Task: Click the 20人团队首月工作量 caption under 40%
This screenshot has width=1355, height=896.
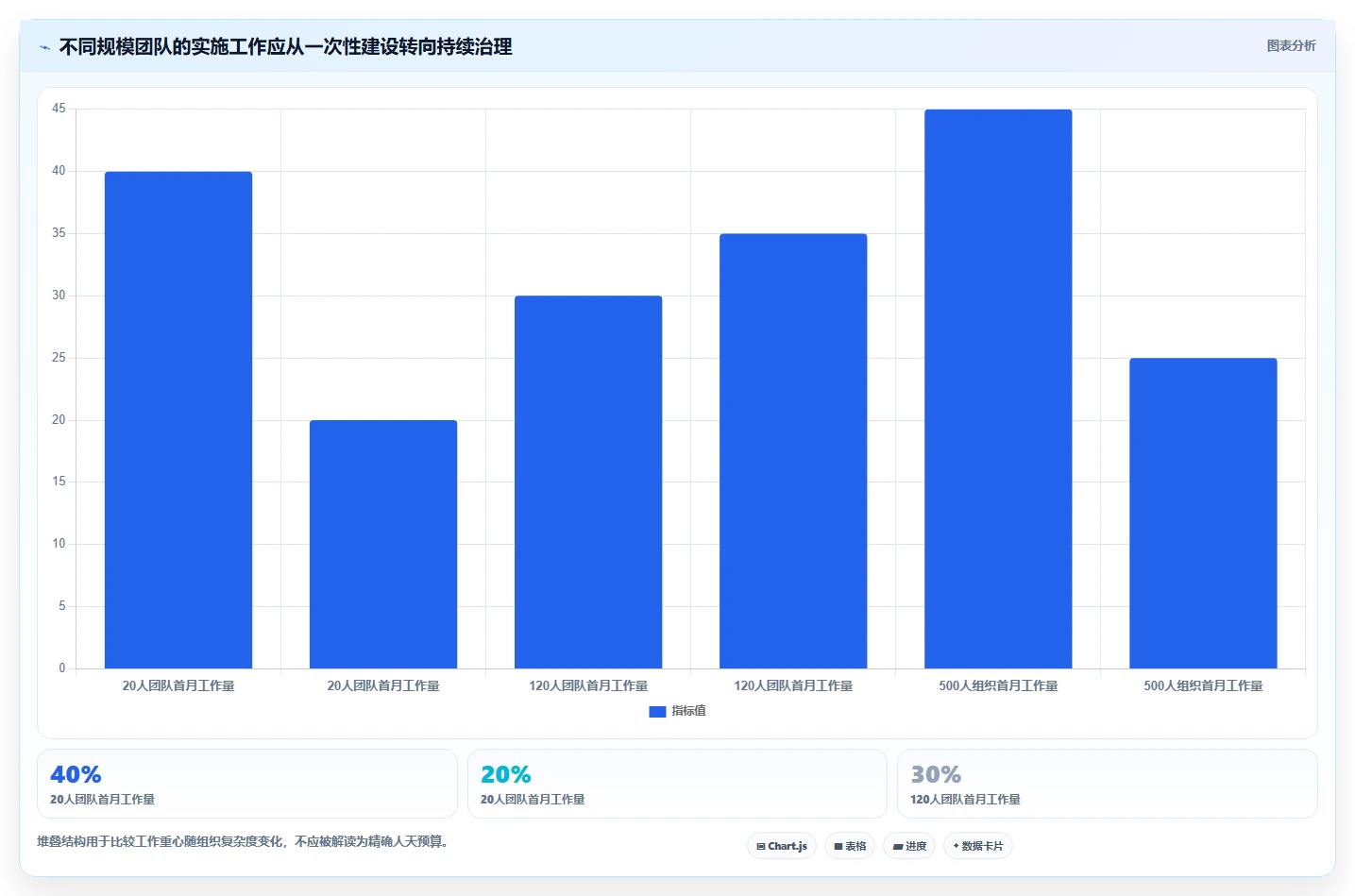Action: pyautogui.click(x=102, y=800)
